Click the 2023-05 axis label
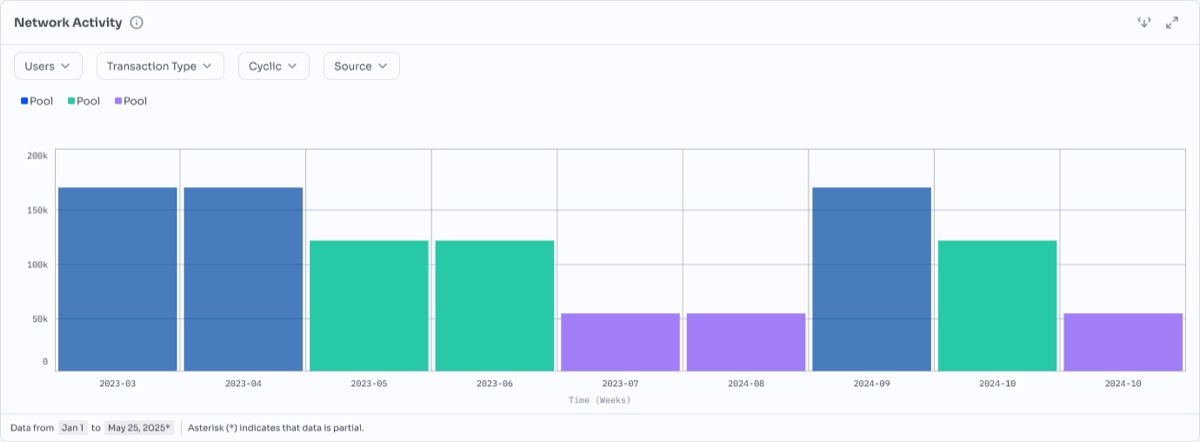The image size is (1200, 442). tap(369, 384)
